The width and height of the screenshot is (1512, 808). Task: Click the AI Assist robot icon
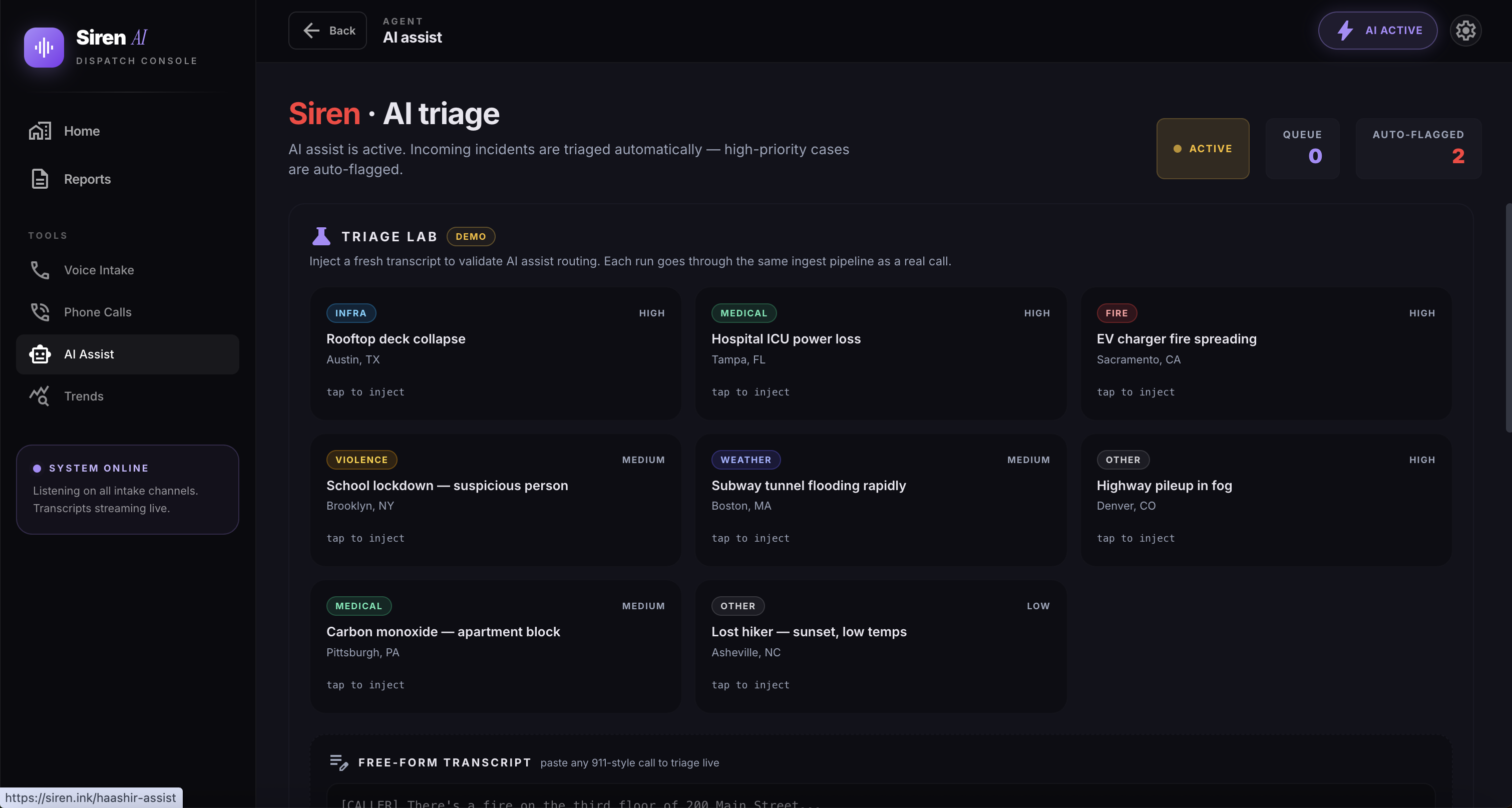(x=40, y=354)
